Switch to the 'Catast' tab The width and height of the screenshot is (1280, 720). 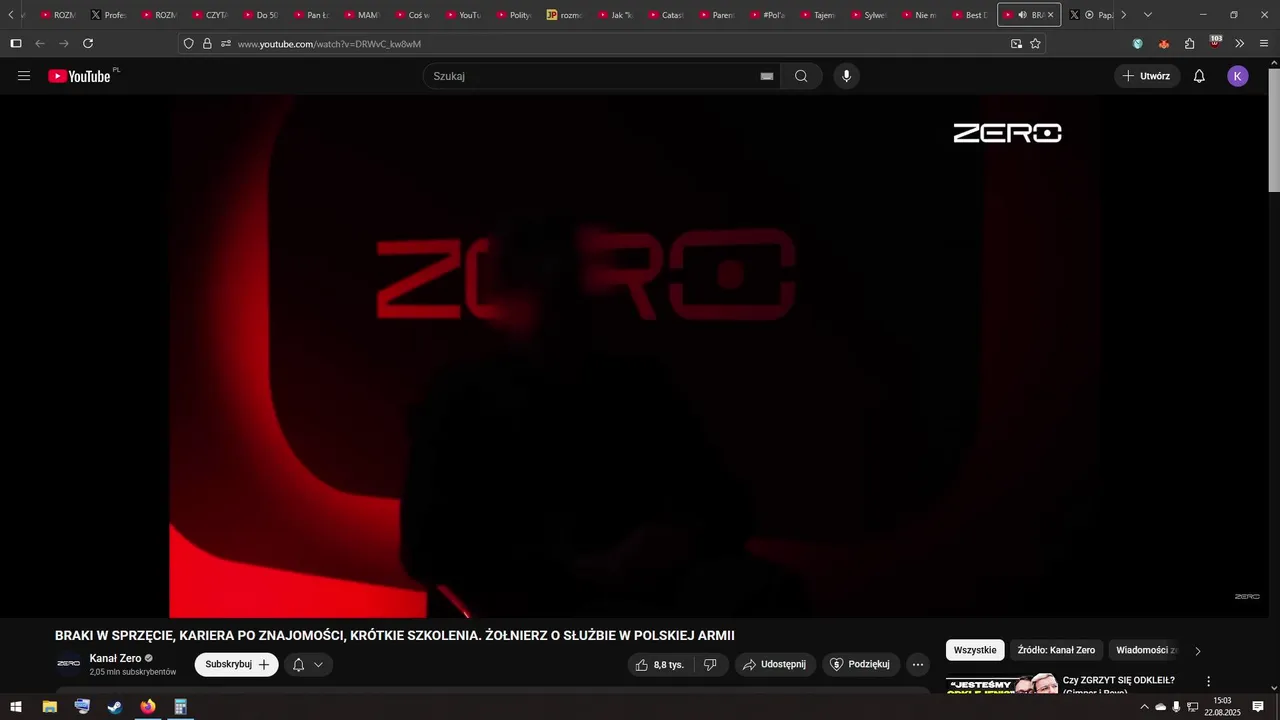tap(666, 15)
